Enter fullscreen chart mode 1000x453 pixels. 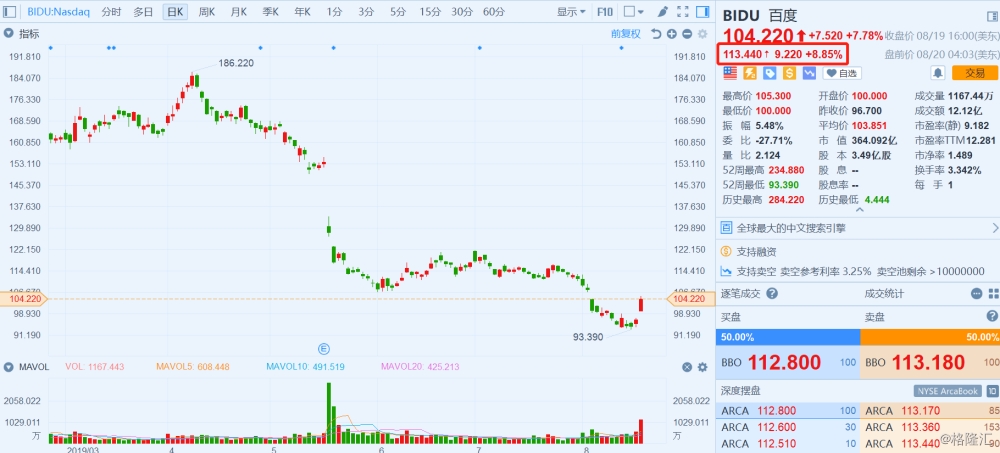682,11
